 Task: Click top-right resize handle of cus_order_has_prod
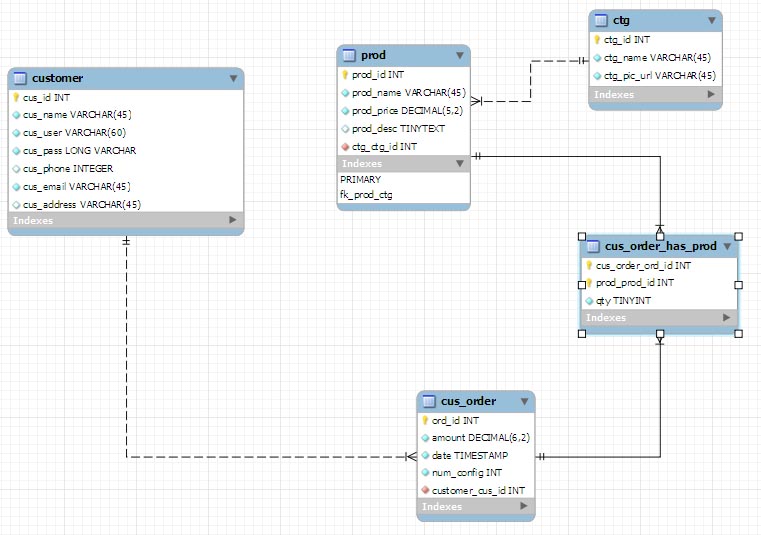pyautogui.click(x=739, y=236)
